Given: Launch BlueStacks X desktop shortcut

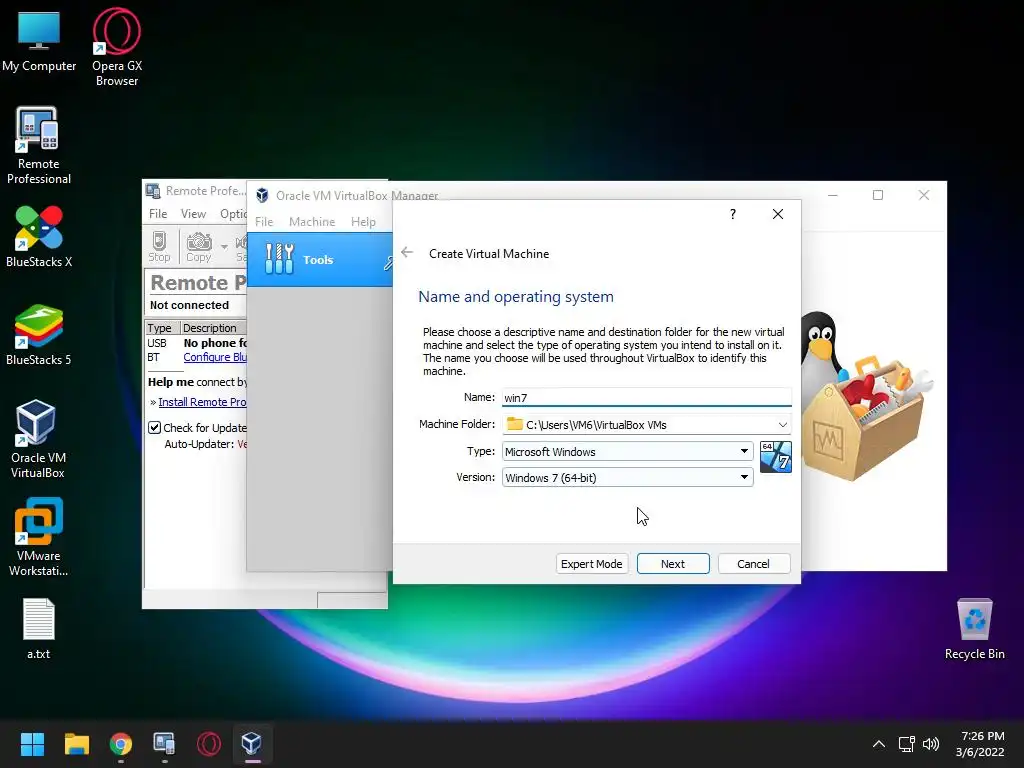Looking at the screenshot, I should pyautogui.click(x=39, y=236).
